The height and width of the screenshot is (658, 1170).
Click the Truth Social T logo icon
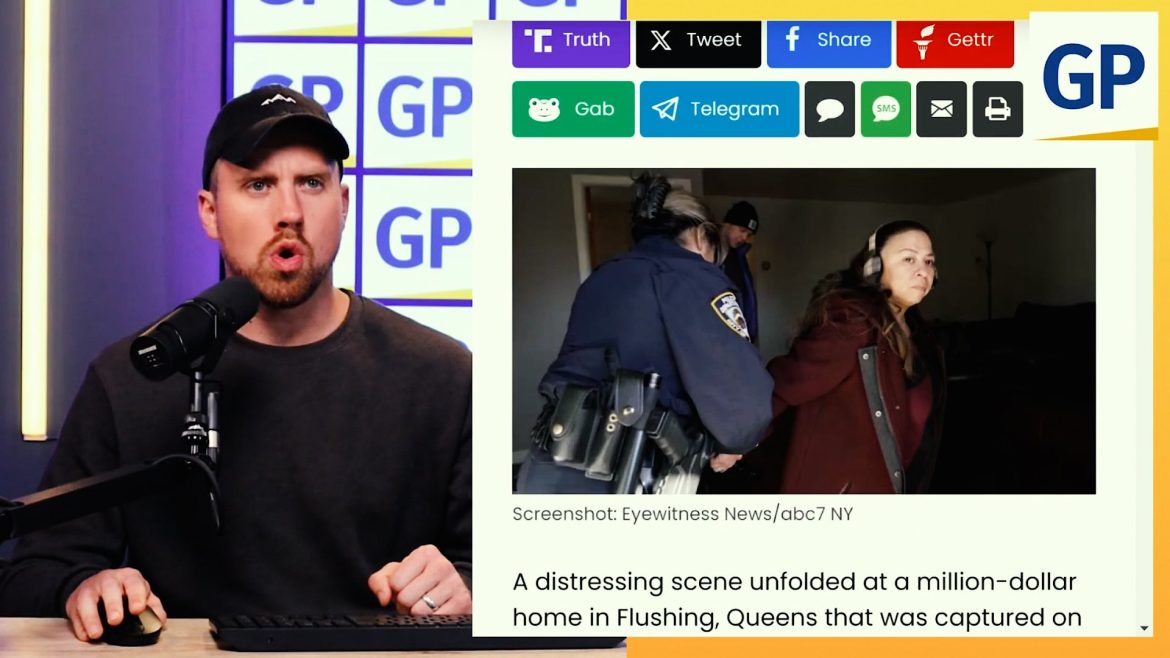pos(538,40)
